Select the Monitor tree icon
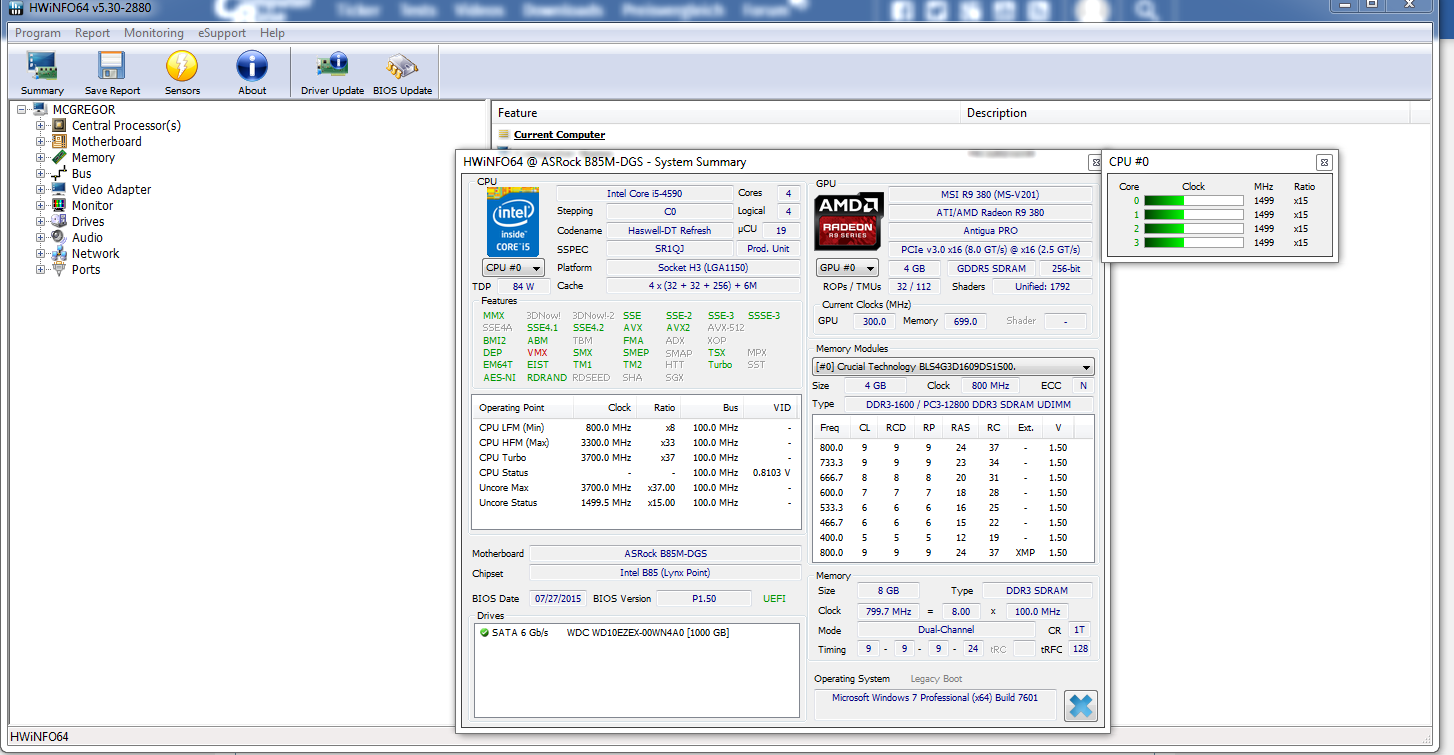The height and width of the screenshot is (755, 1454). coord(59,206)
